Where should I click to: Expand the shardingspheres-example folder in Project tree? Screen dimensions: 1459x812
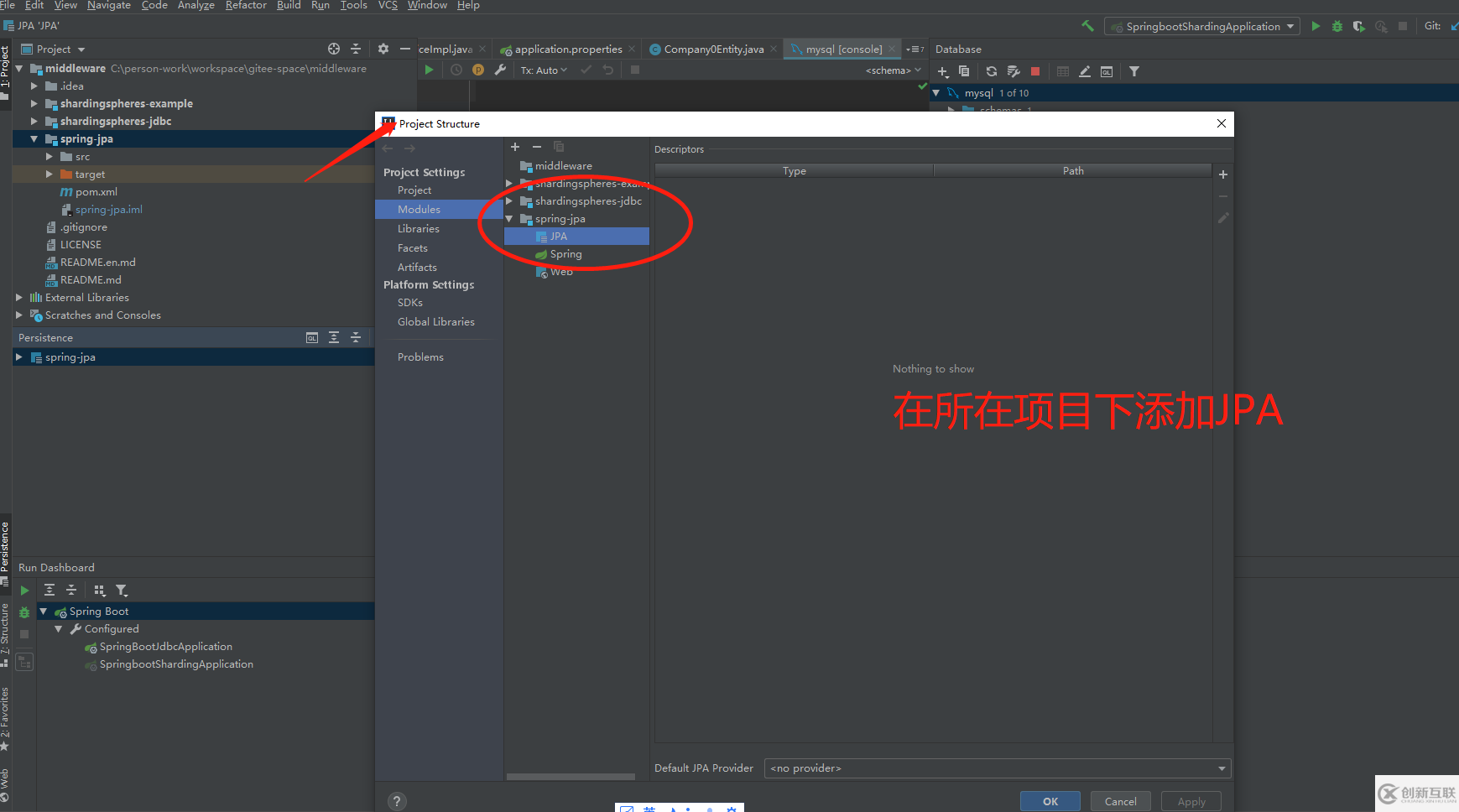(x=34, y=104)
